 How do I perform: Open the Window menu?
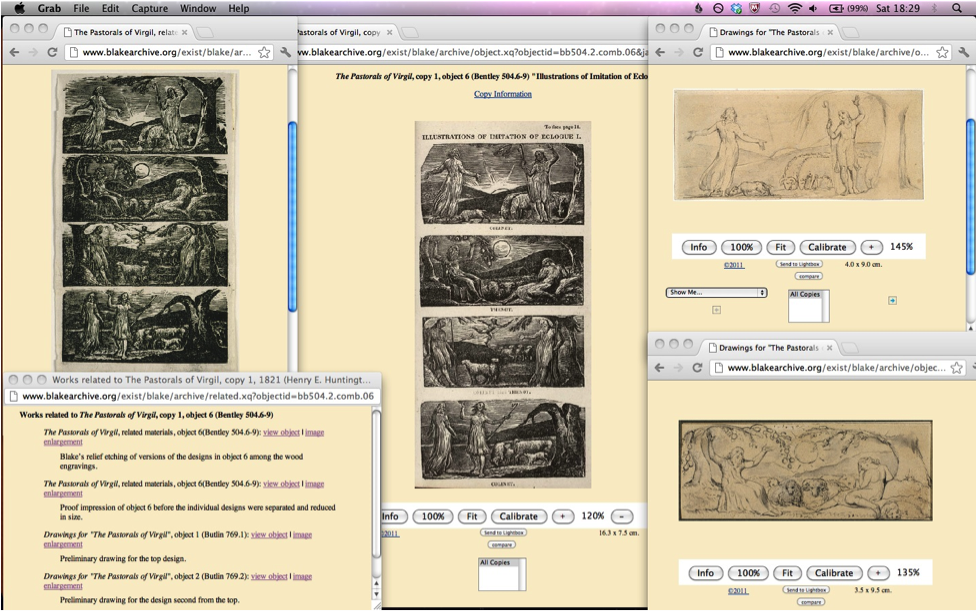click(x=198, y=8)
